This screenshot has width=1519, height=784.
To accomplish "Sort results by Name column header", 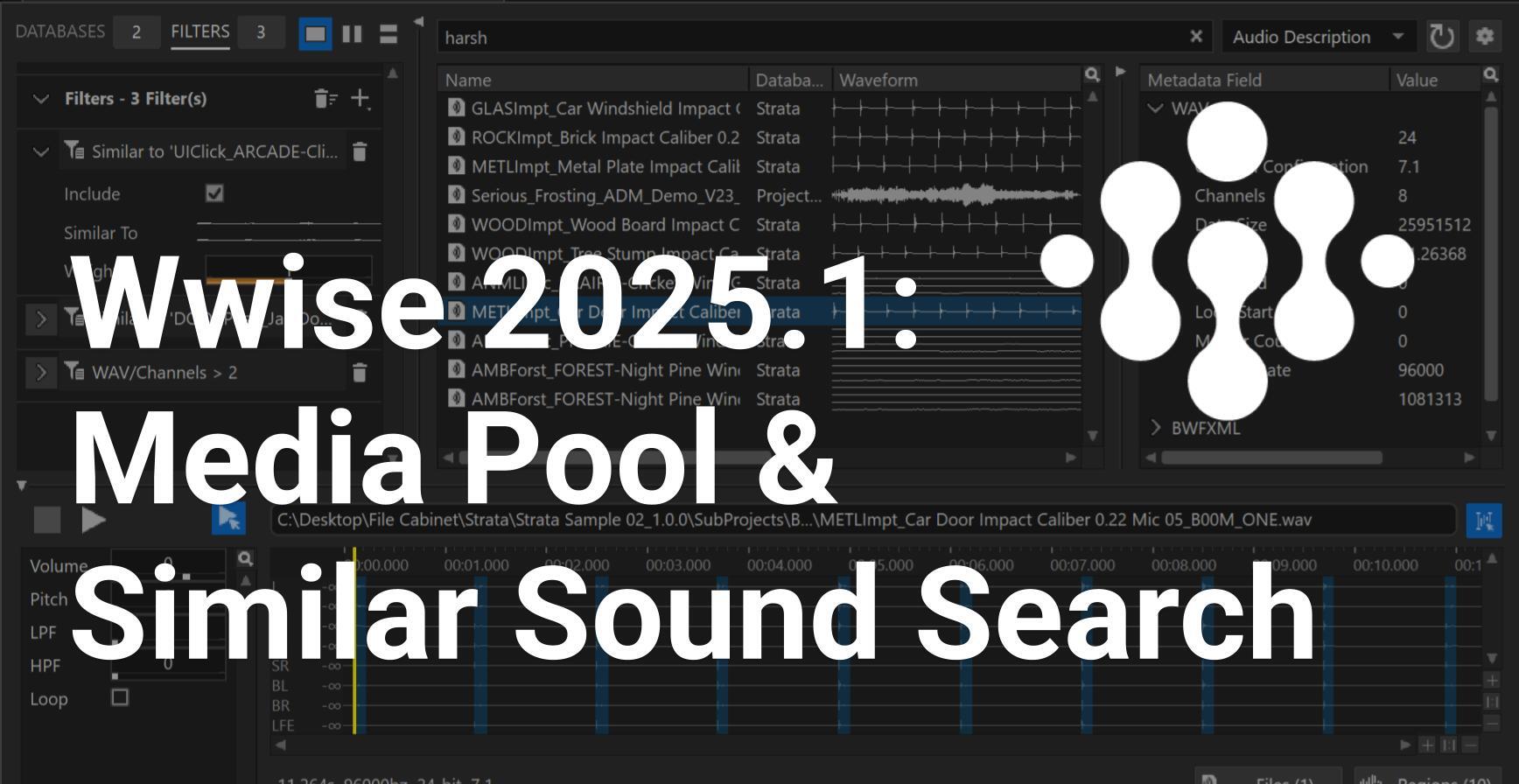I will (x=593, y=80).
